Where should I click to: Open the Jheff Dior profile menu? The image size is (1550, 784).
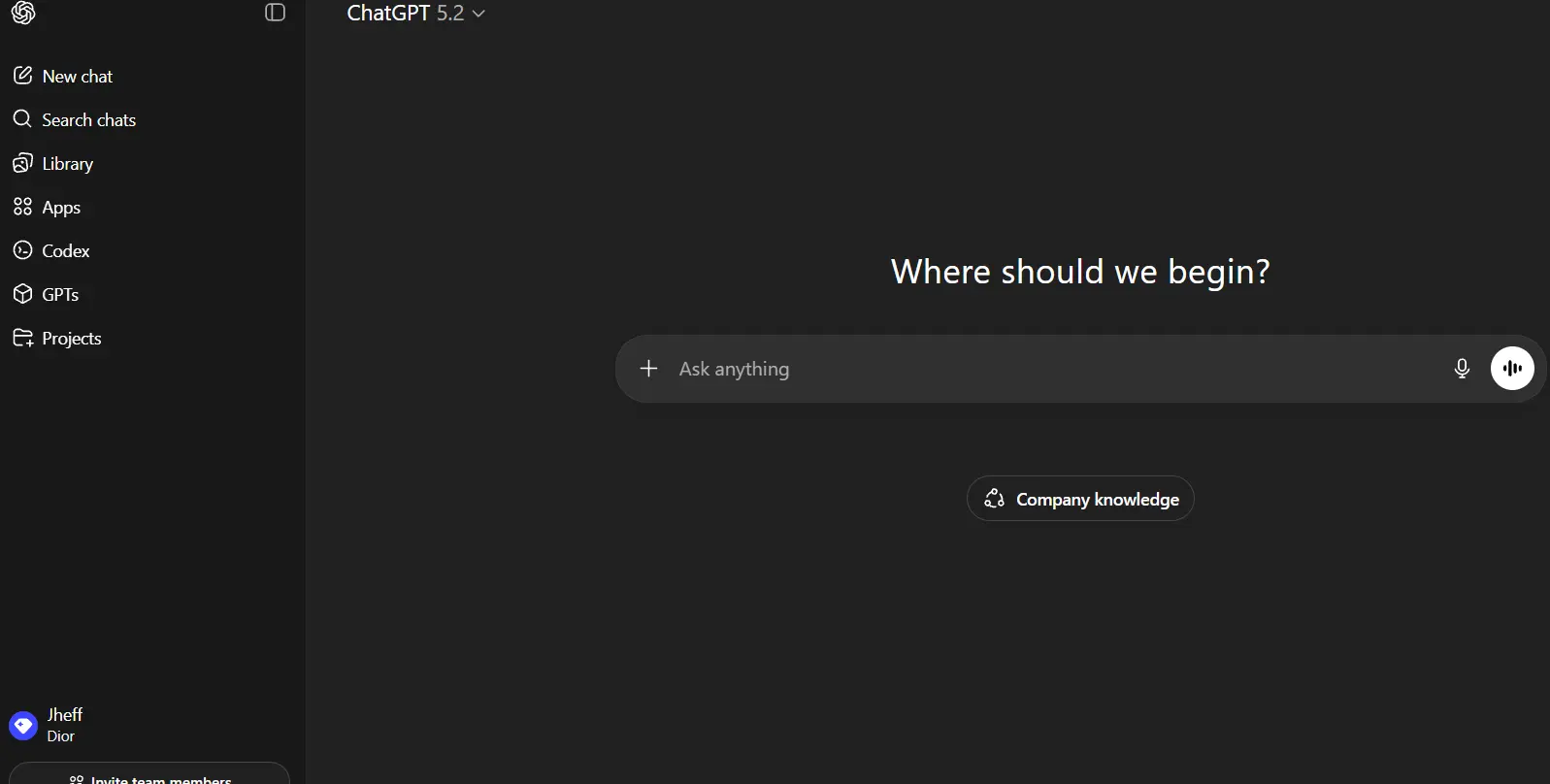point(47,725)
